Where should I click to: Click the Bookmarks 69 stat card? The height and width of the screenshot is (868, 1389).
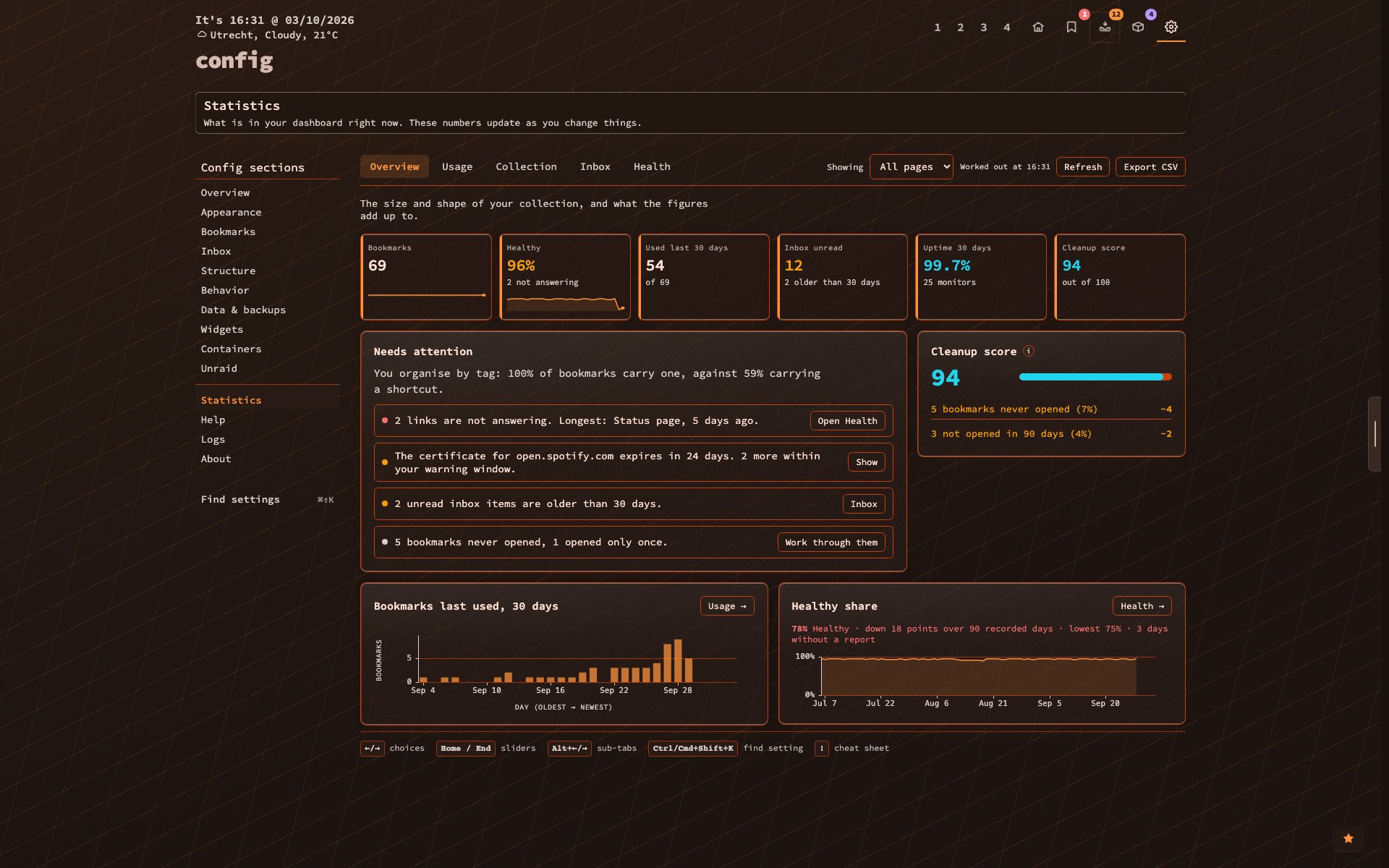(426, 277)
